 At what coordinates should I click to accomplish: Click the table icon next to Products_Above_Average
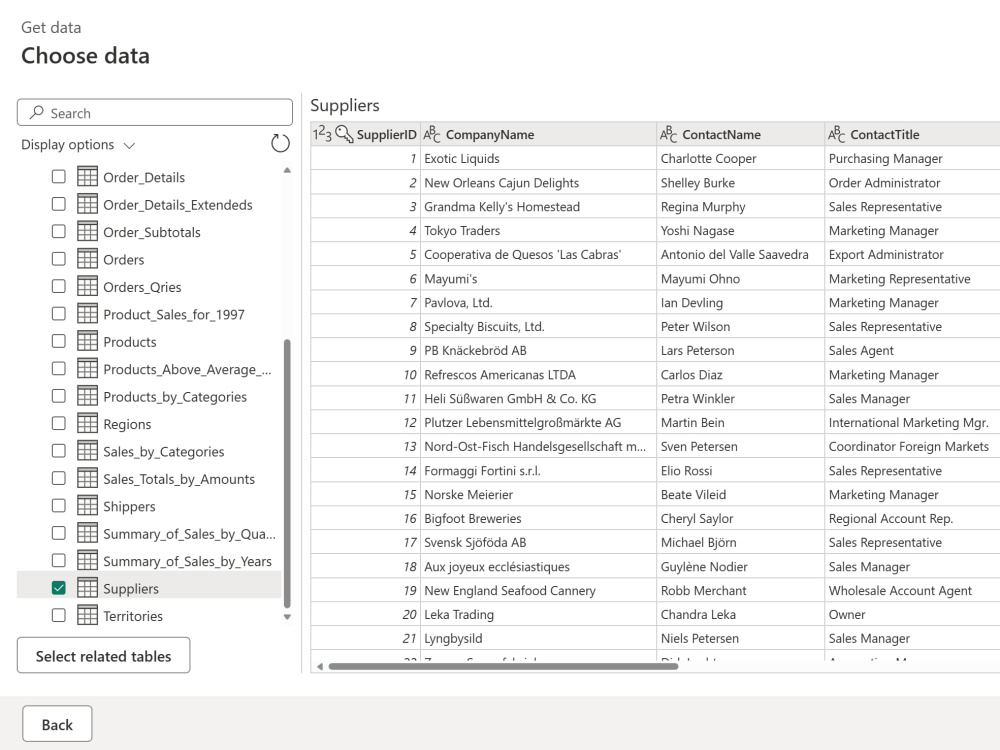pyautogui.click(x=87, y=369)
